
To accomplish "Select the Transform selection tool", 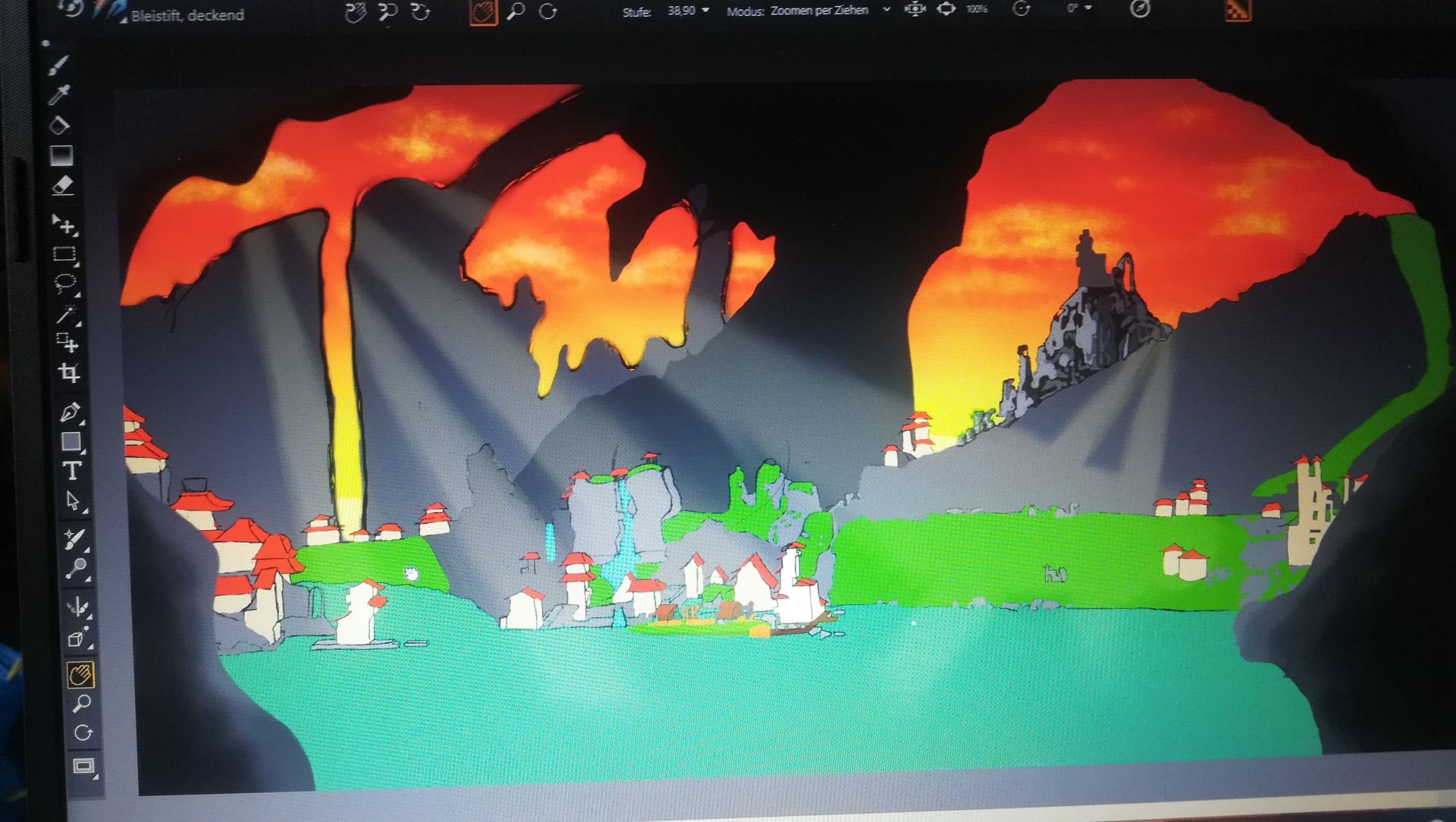I will [67, 343].
